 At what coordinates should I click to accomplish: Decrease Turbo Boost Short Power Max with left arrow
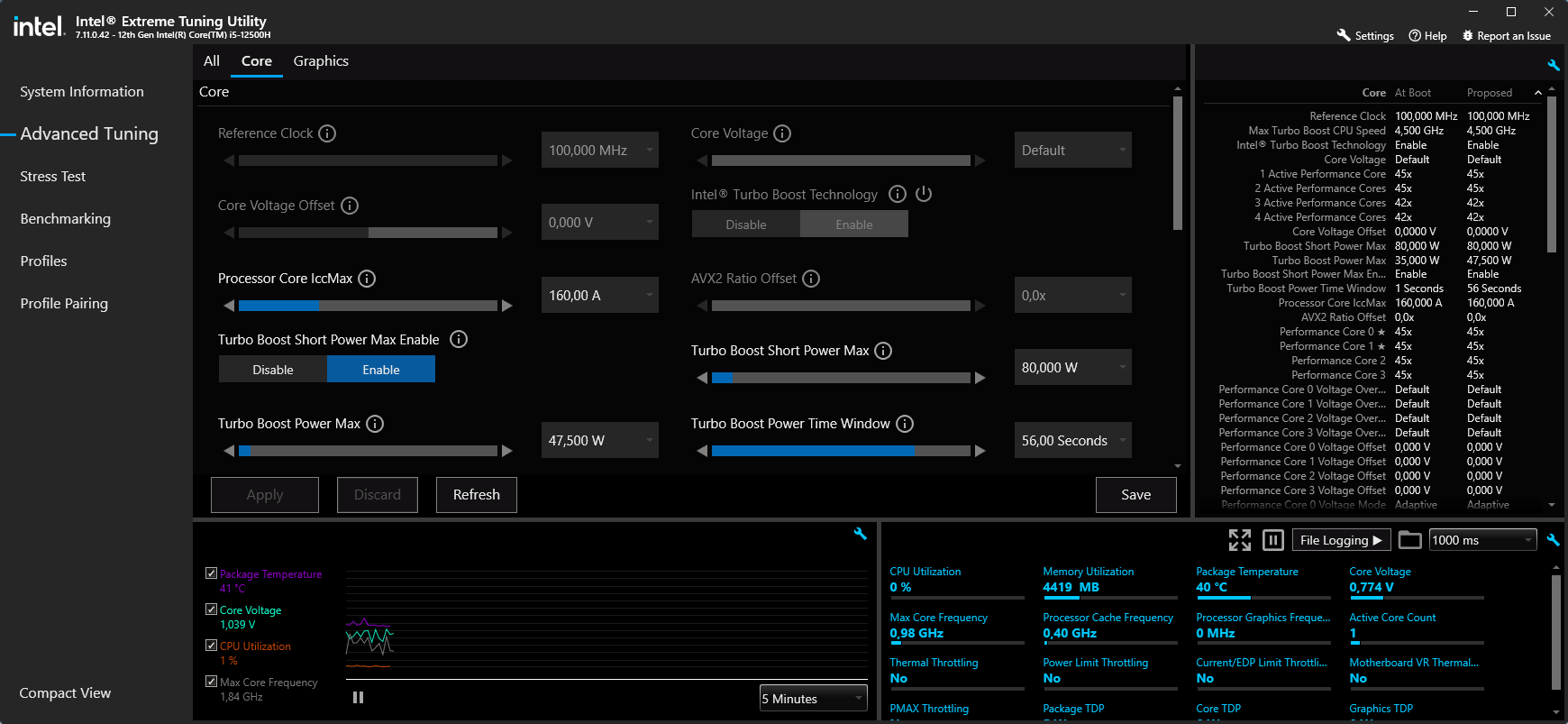702,378
